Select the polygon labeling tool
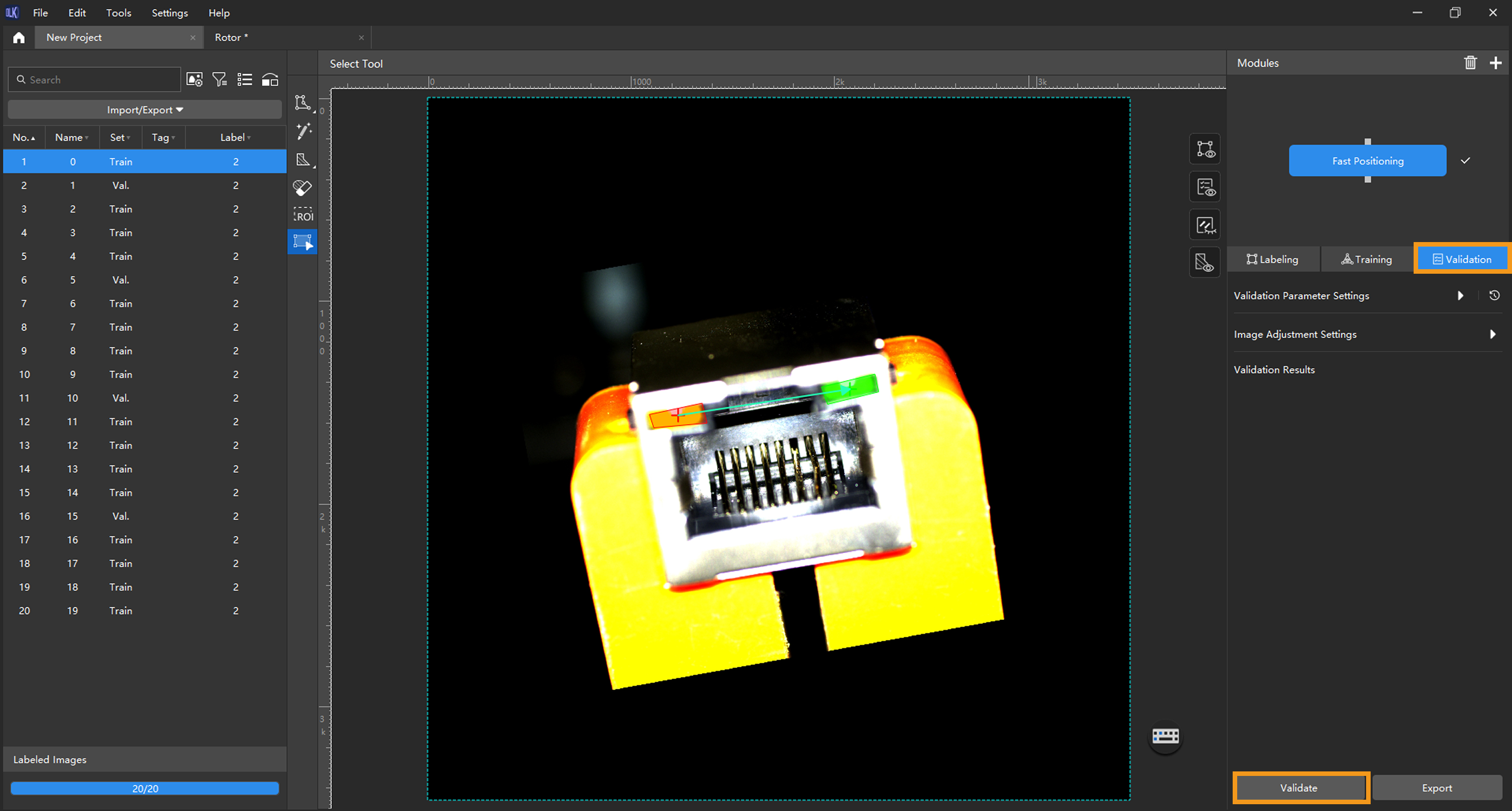 click(303, 103)
